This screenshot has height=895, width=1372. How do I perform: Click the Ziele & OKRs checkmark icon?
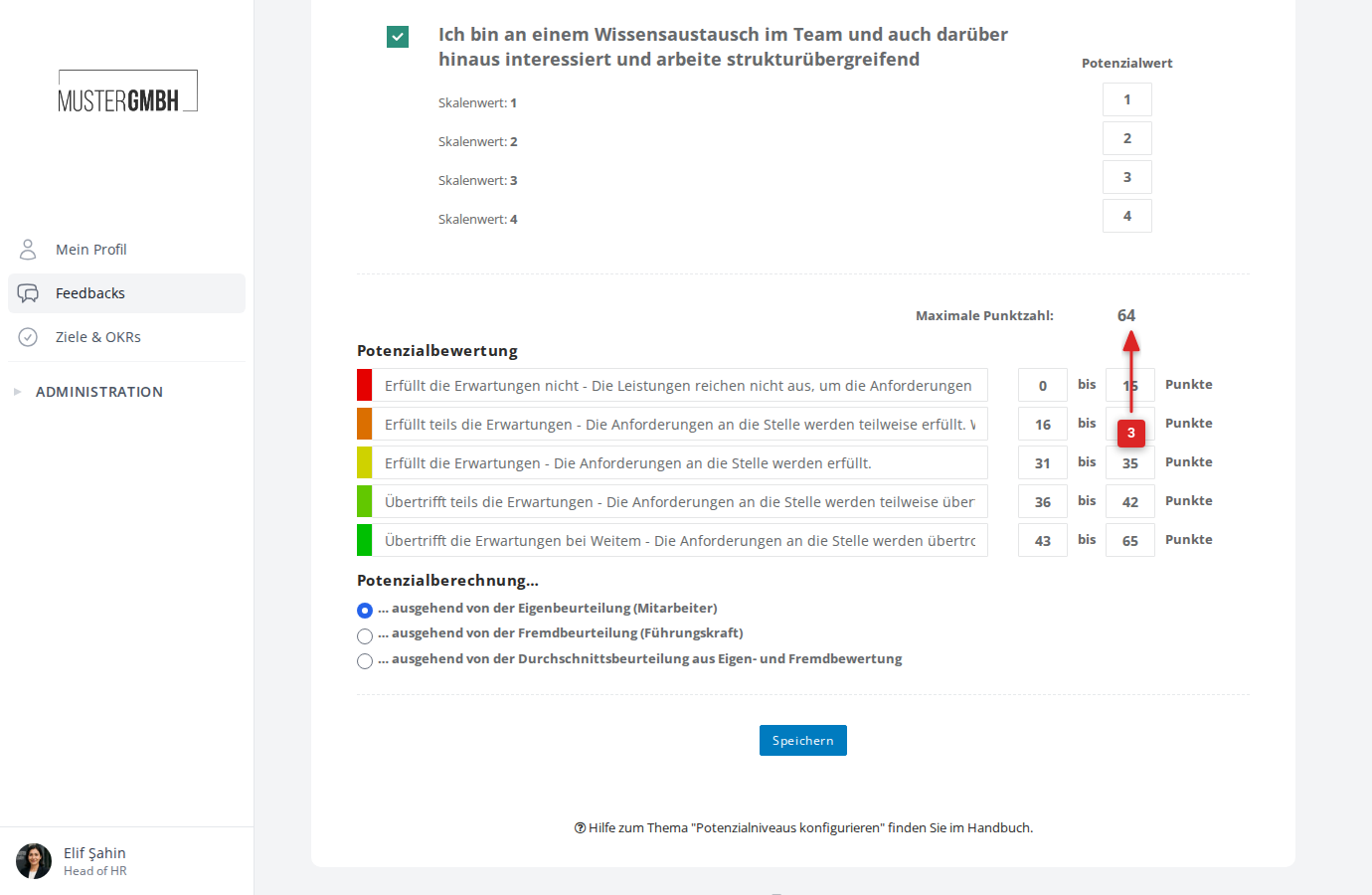click(x=28, y=337)
